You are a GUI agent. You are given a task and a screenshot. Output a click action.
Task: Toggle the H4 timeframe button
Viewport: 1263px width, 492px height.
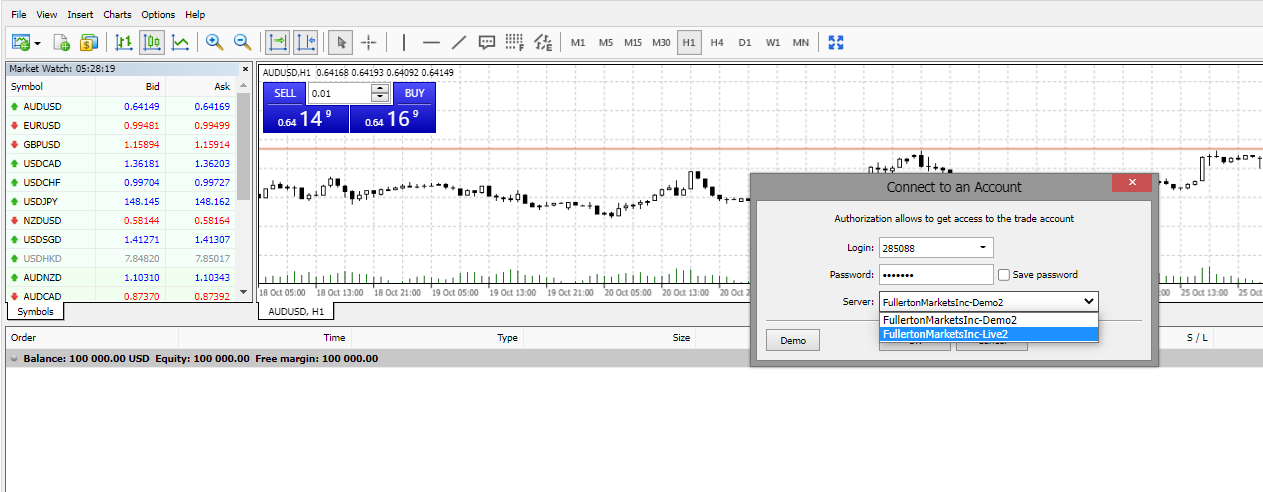pos(716,42)
